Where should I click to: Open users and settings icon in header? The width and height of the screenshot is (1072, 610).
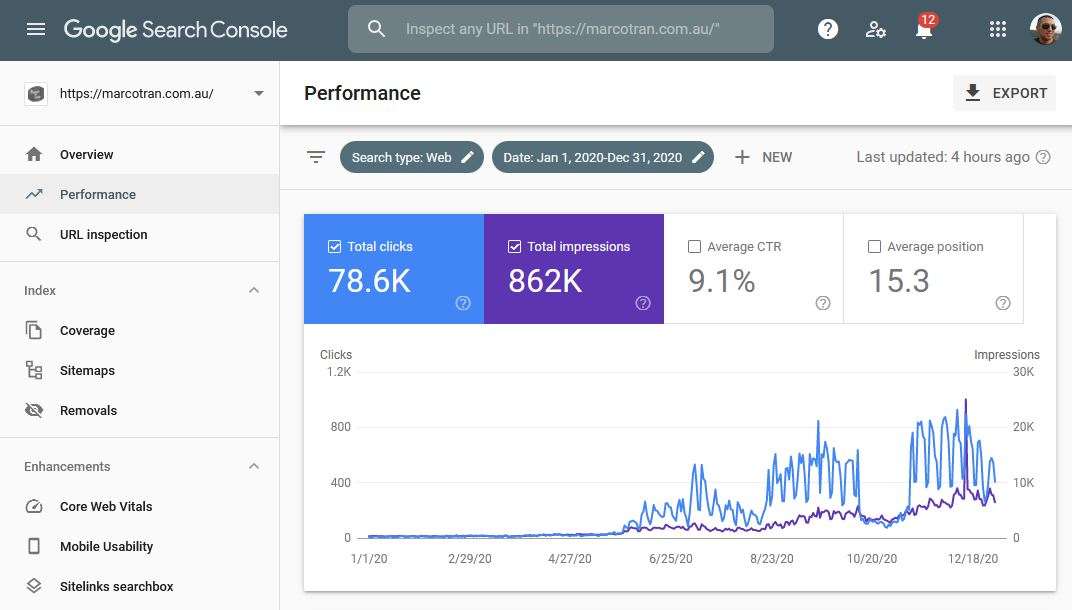[x=876, y=29]
